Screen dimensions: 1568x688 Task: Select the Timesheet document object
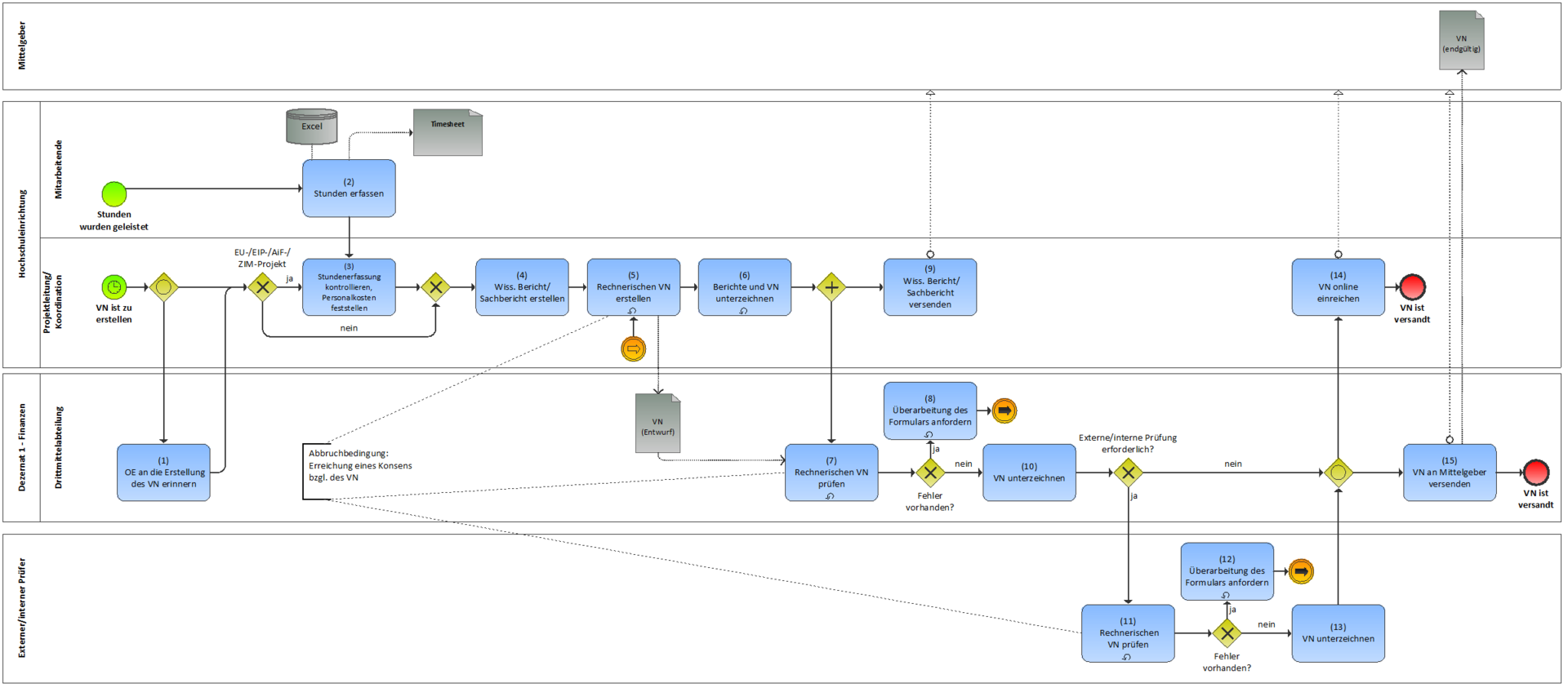click(448, 132)
